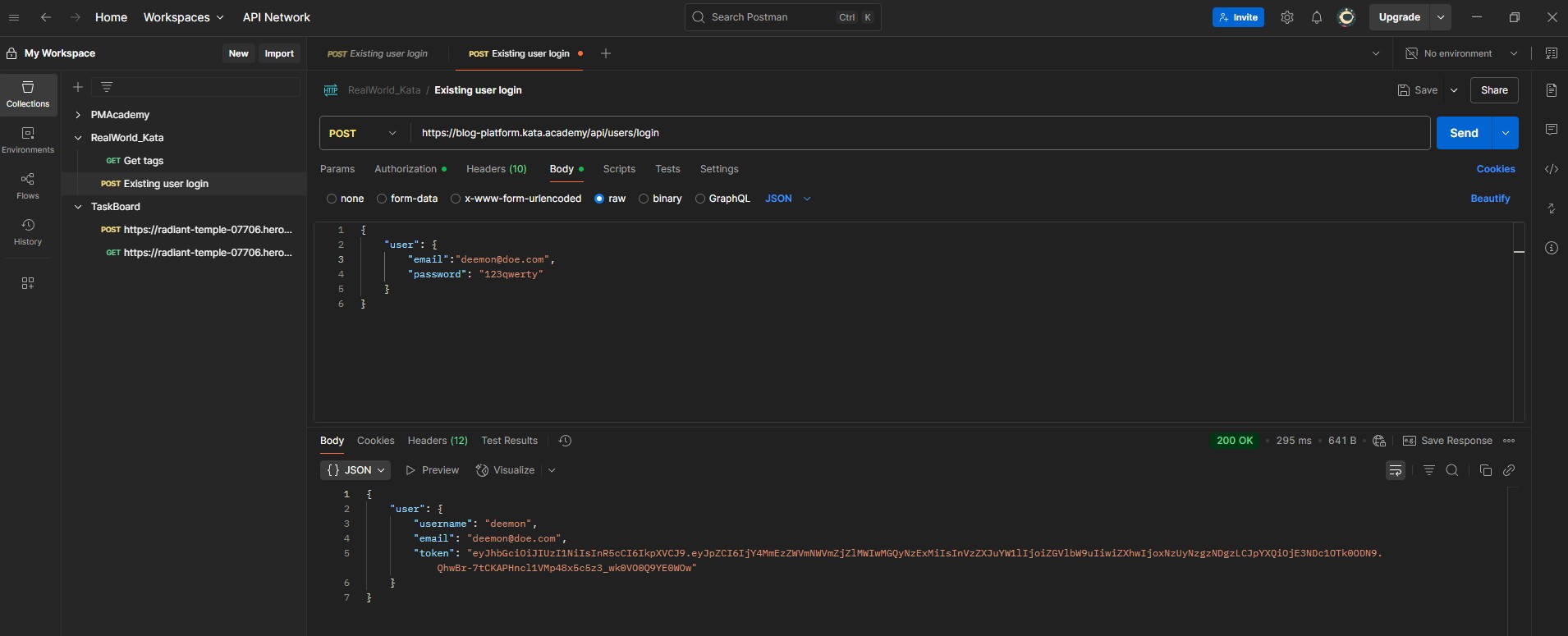Open the request info icon
The width and height of the screenshot is (1568, 636).
(1552, 248)
